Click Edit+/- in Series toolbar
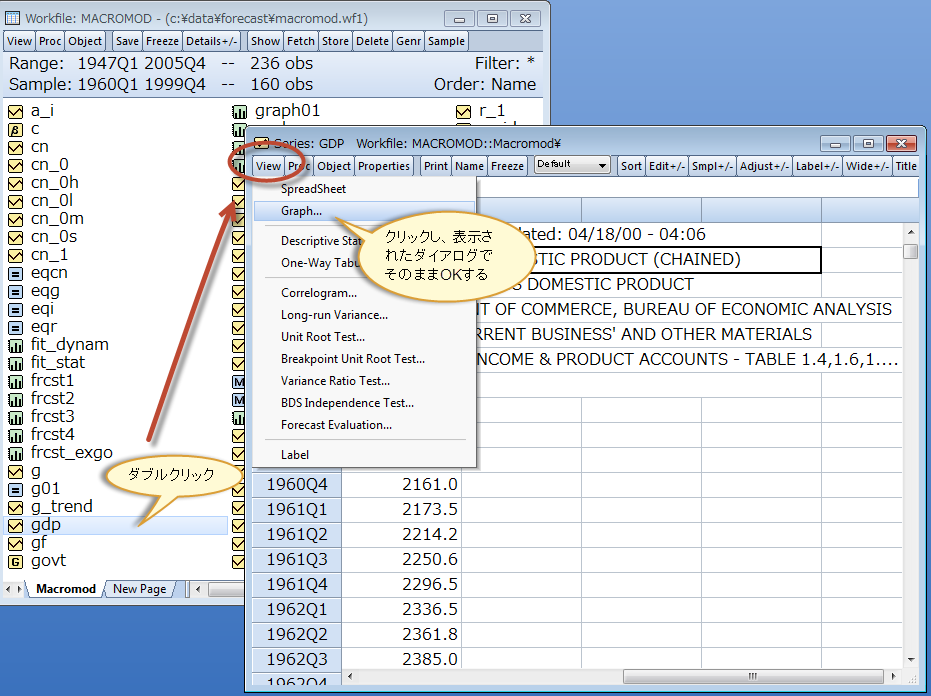Viewport: 931px width, 696px height. (x=667, y=166)
